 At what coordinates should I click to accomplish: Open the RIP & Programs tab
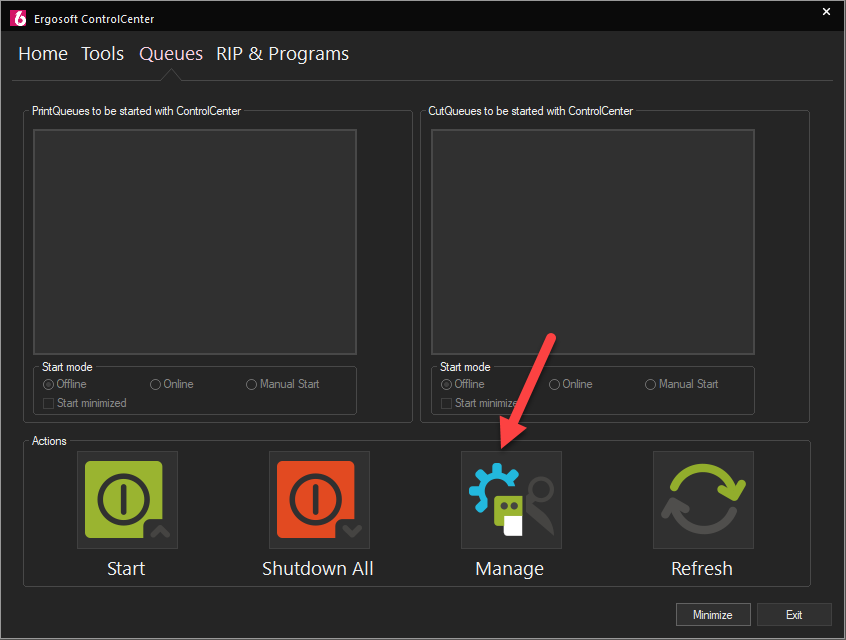click(x=283, y=54)
